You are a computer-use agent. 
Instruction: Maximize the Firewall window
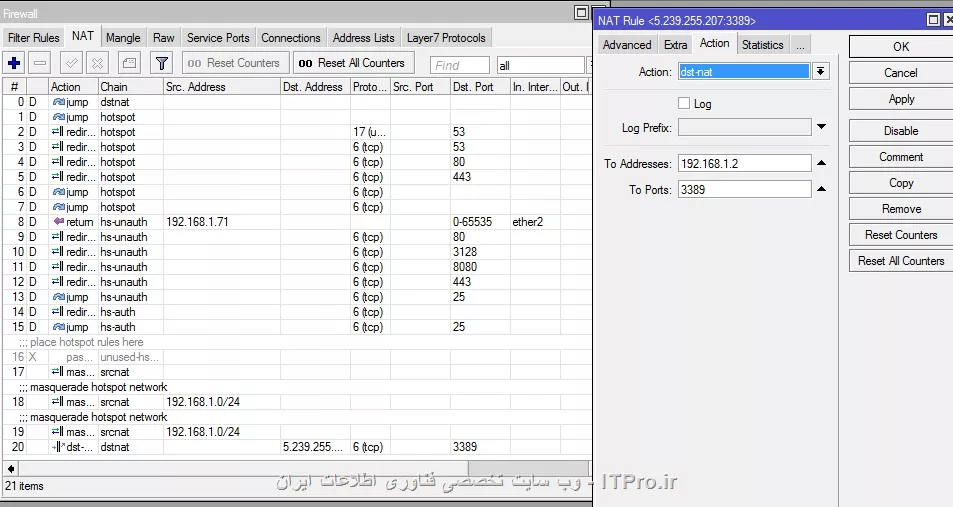pyautogui.click(x=581, y=13)
